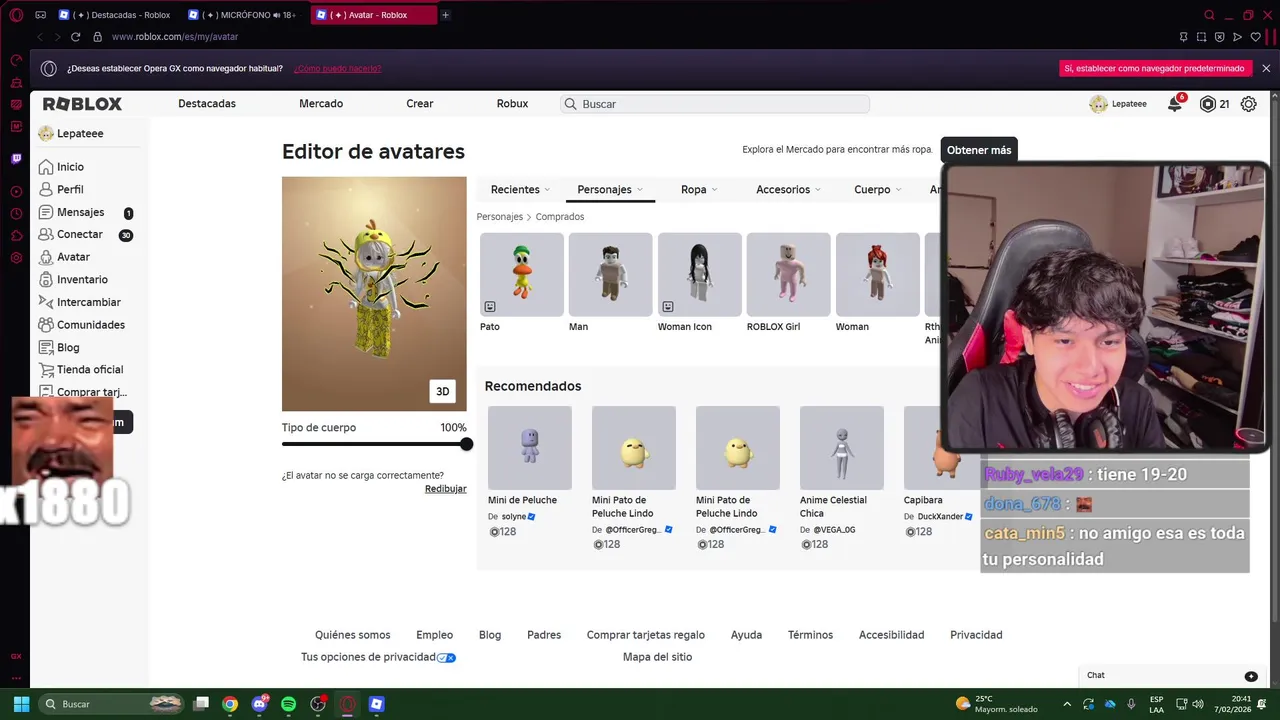This screenshot has width=1280, height=720.
Task: Click the ¿Cómo puedo hacerlo? link
Action: [x=337, y=69]
